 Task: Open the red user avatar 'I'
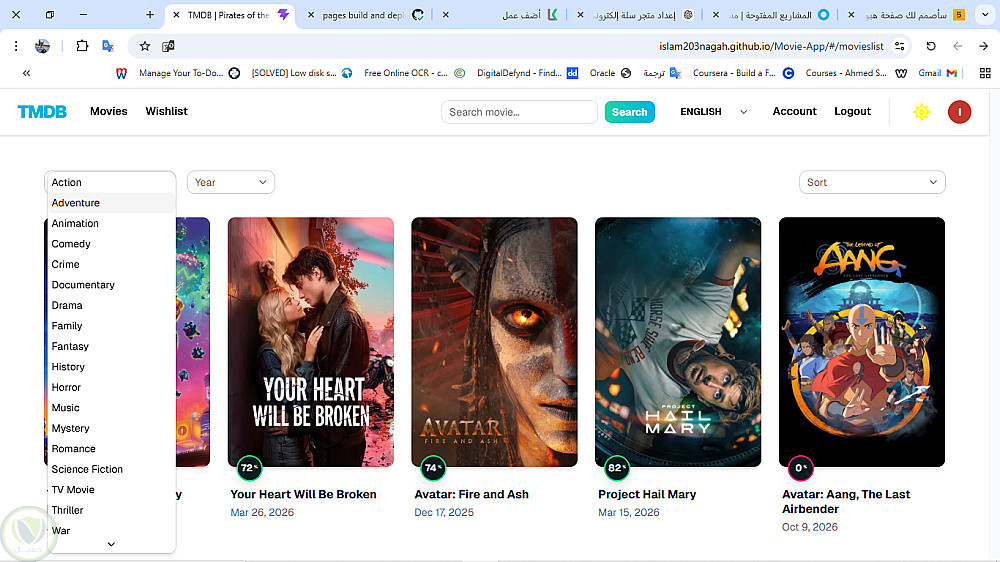(959, 112)
